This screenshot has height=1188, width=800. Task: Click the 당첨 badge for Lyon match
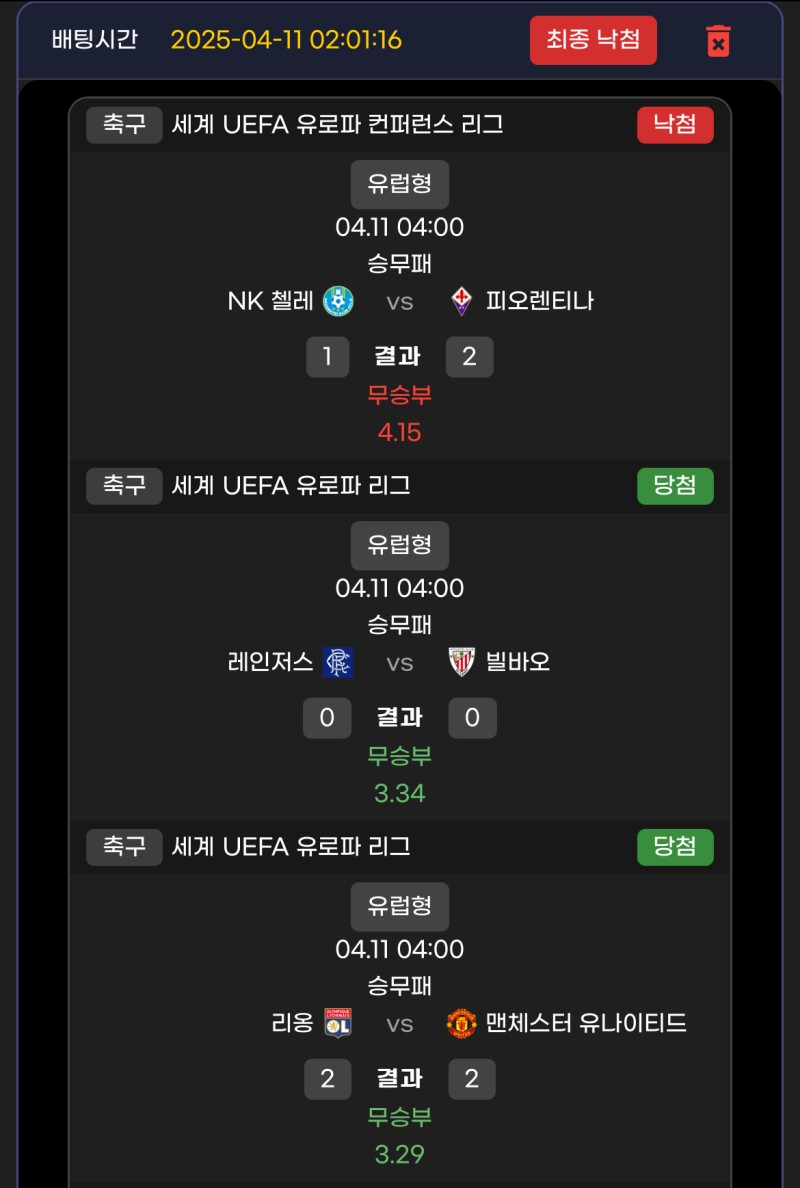pos(675,847)
